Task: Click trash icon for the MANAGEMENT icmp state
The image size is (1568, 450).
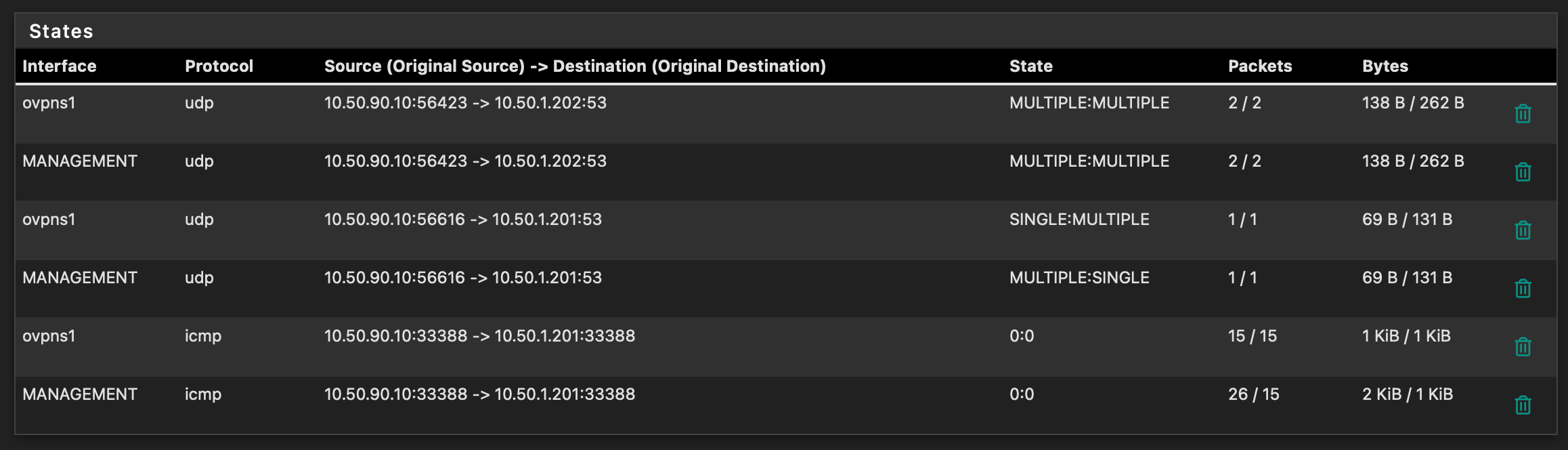Action: pyautogui.click(x=1523, y=405)
